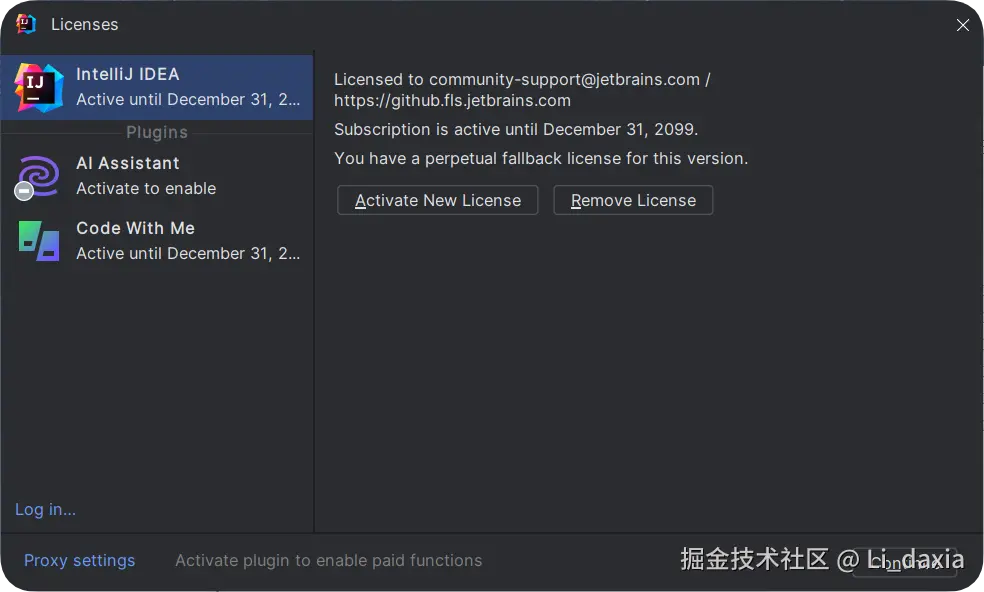The width and height of the screenshot is (984, 592).
Task: Select the Code With Me entry name
Action: [135, 228]
